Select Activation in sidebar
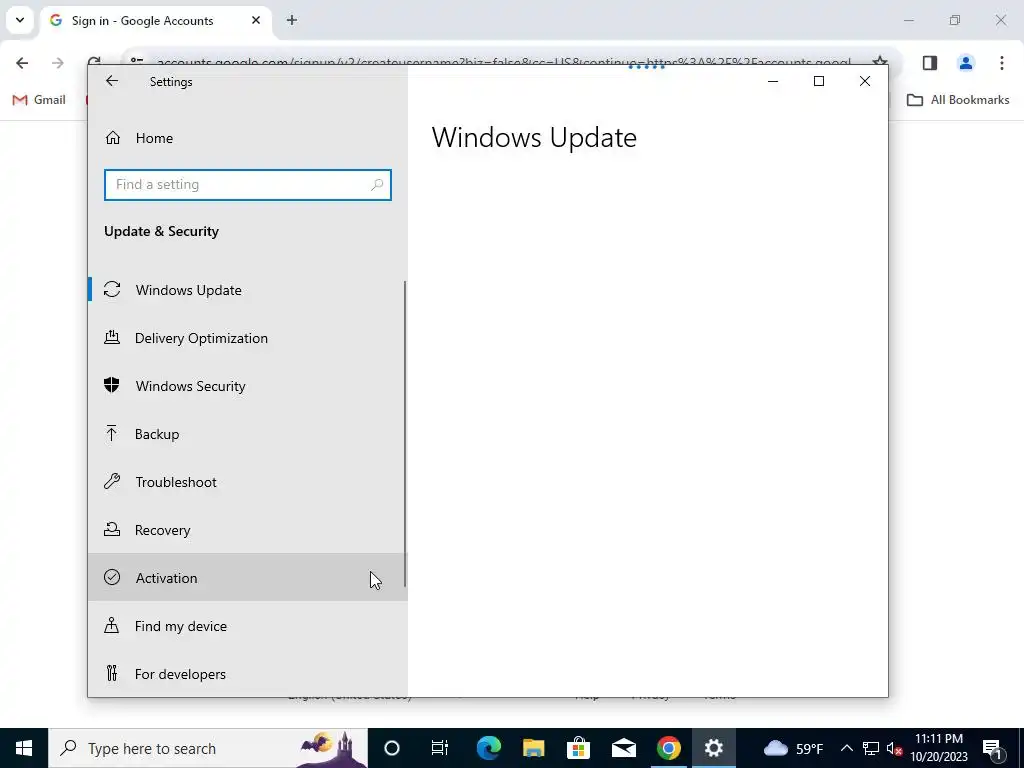The image size is (1024, 768). 248,578
